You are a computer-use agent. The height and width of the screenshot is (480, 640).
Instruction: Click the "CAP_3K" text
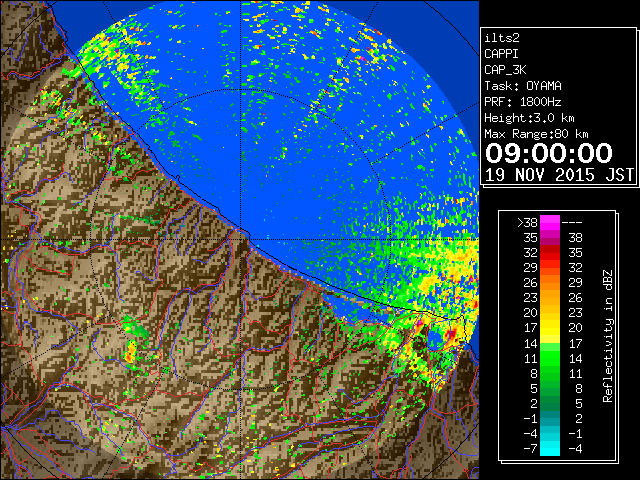(505, 70)
